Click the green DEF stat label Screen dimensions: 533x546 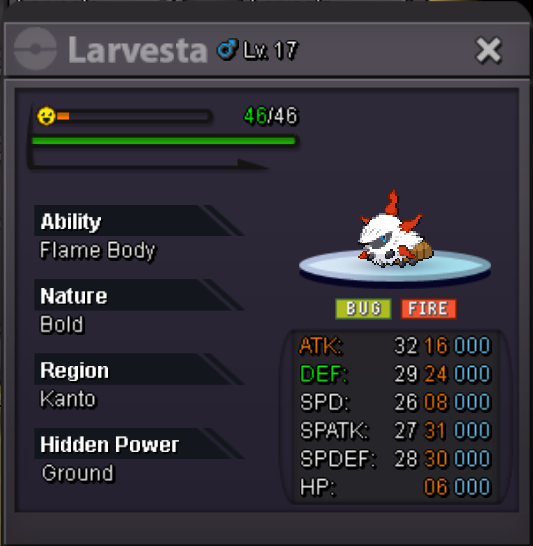323,374
